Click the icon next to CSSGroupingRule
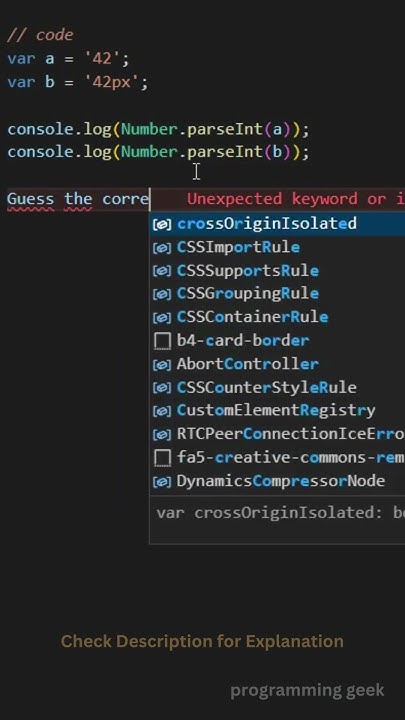The width and height of the screenshot is (405, 720). coord(162,294)
